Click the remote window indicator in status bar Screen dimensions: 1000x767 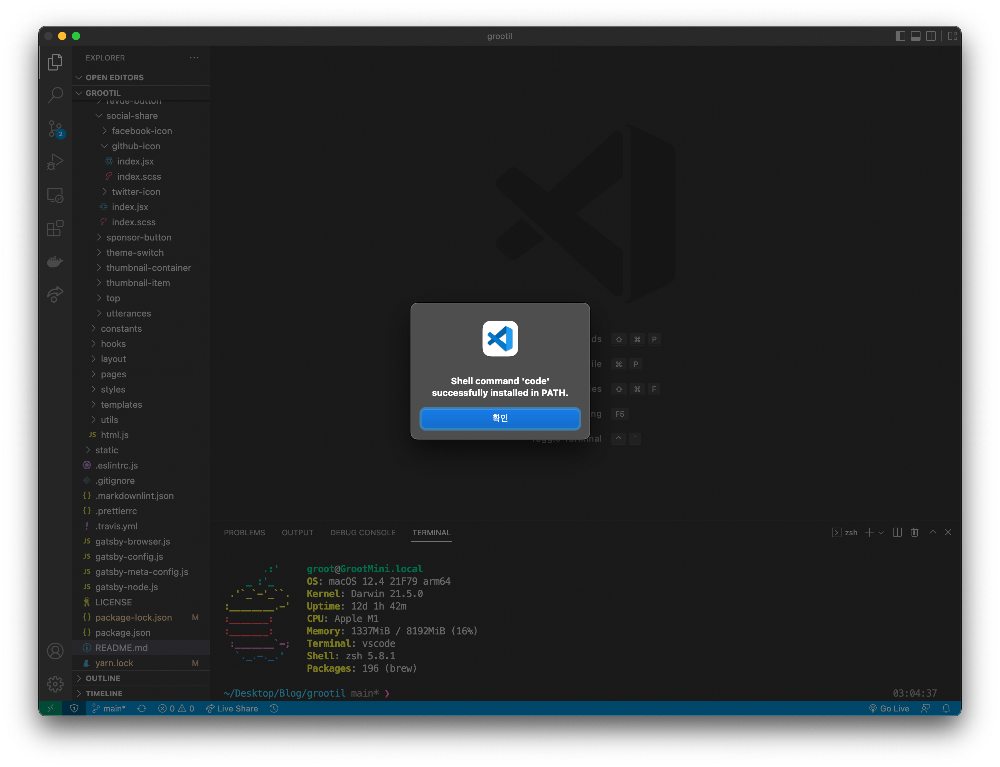tap(50, 708)
